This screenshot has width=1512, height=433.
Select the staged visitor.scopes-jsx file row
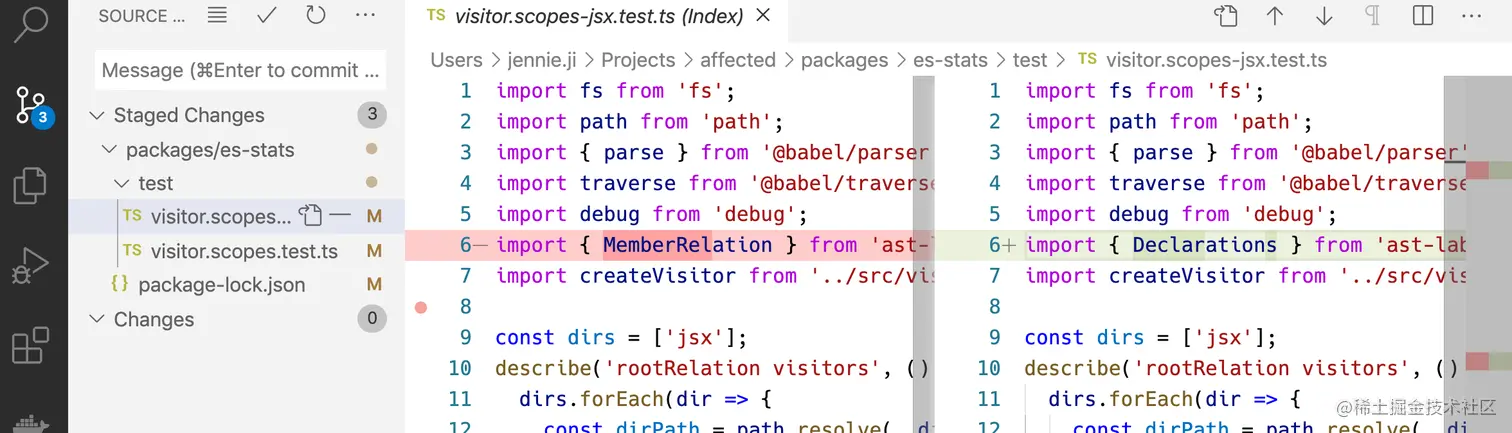point(237,216)
